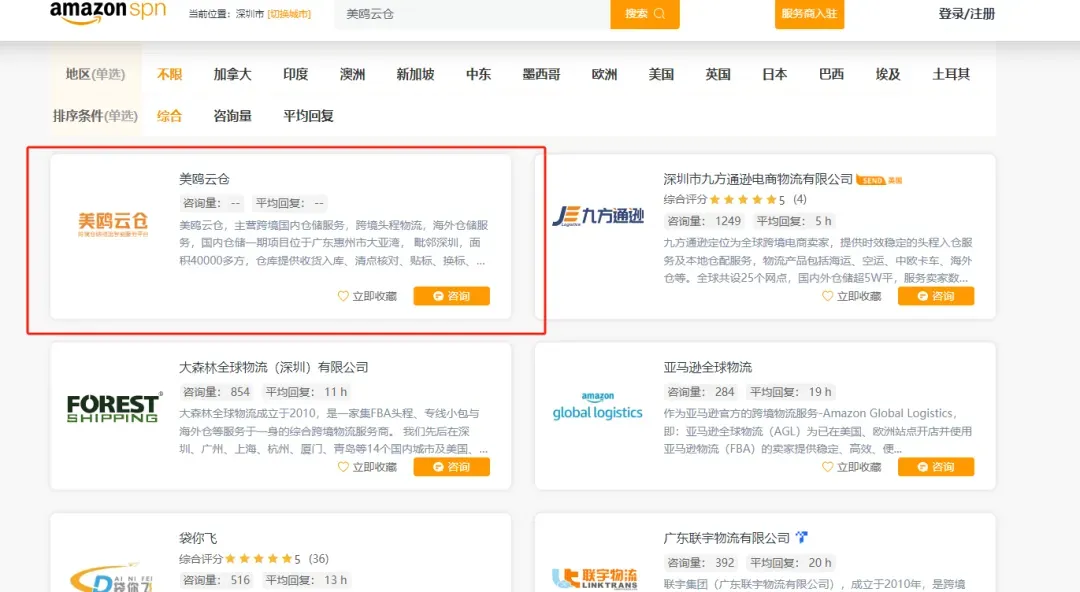
Task: Select the 中东 region filter
Action: pyautogui.click(x=478, y=74)
